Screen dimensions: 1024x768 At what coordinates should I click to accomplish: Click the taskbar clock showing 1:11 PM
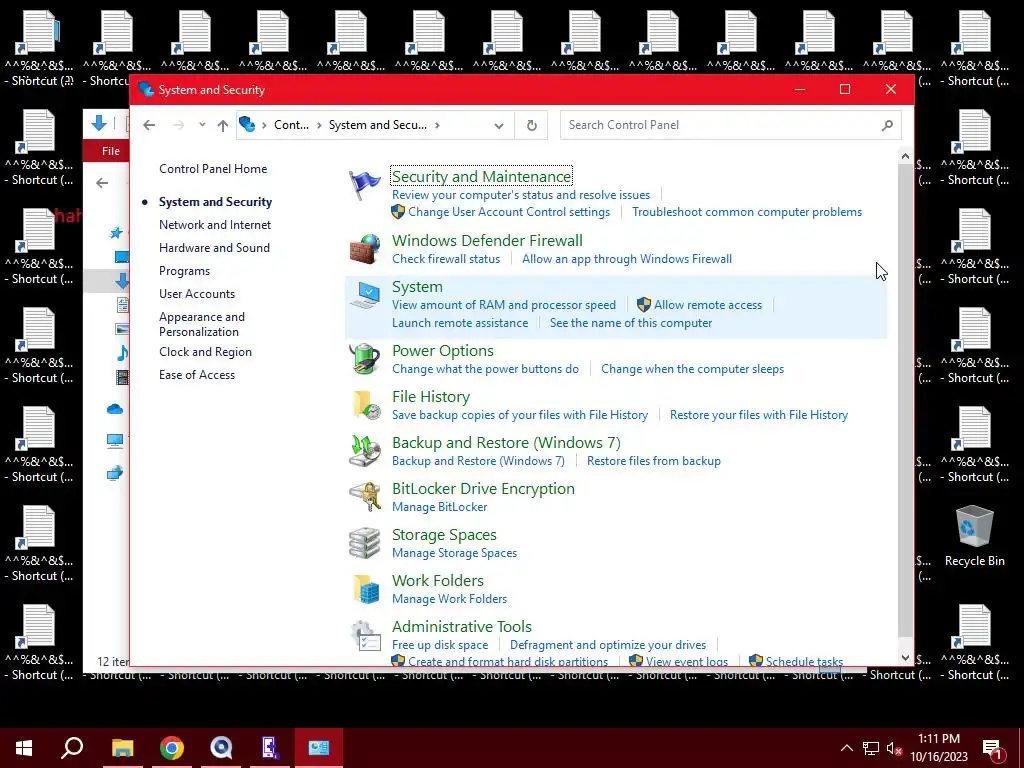938,748
